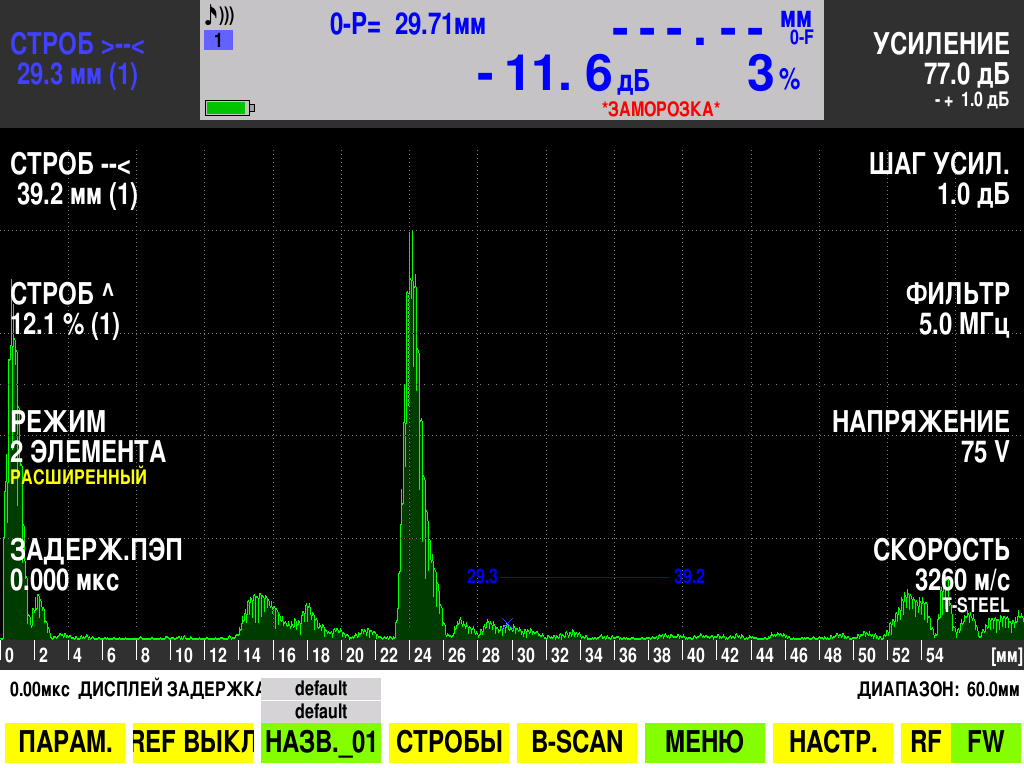Toggle REF ВЫКЛ reference mode on
Image resolution: width=1024 pixels, height=768 pixels.
pyautogui.click(x=193, y=743)
